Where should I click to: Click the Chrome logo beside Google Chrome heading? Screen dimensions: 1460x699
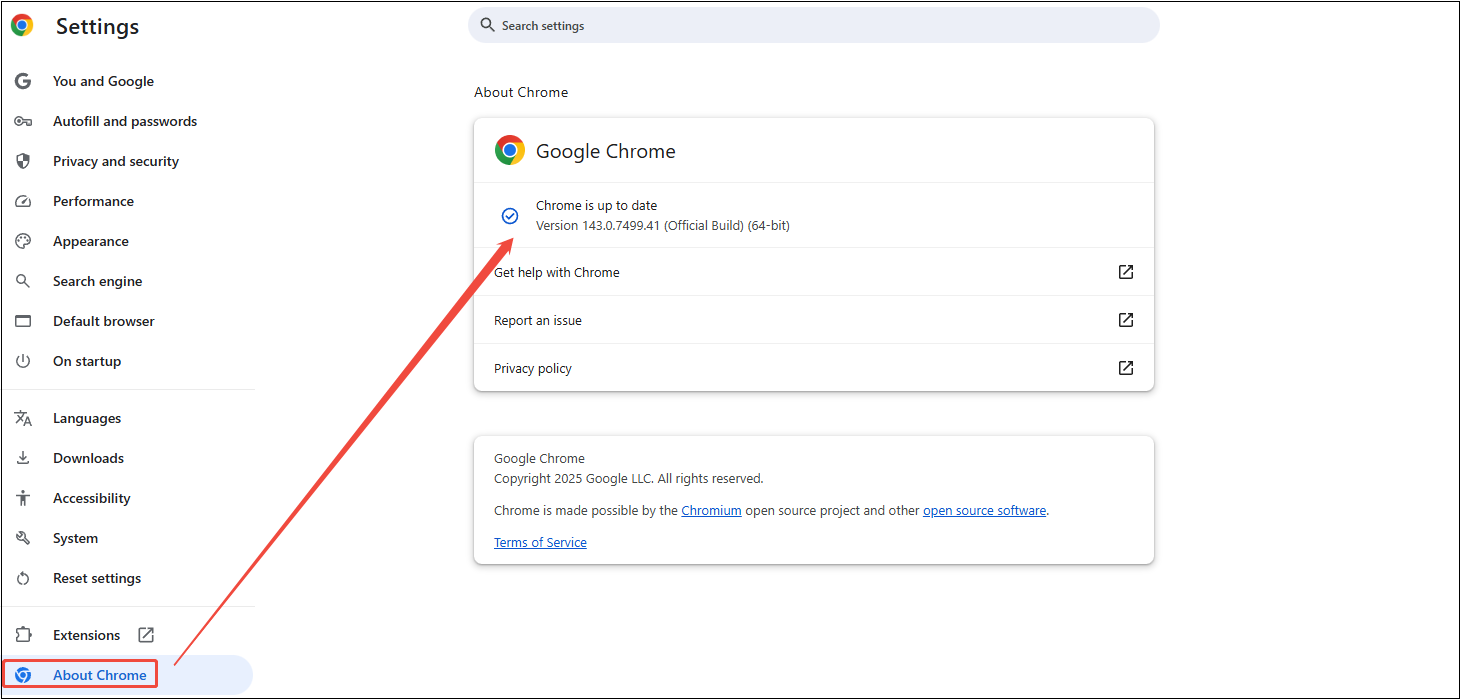(x=510, y=150)
